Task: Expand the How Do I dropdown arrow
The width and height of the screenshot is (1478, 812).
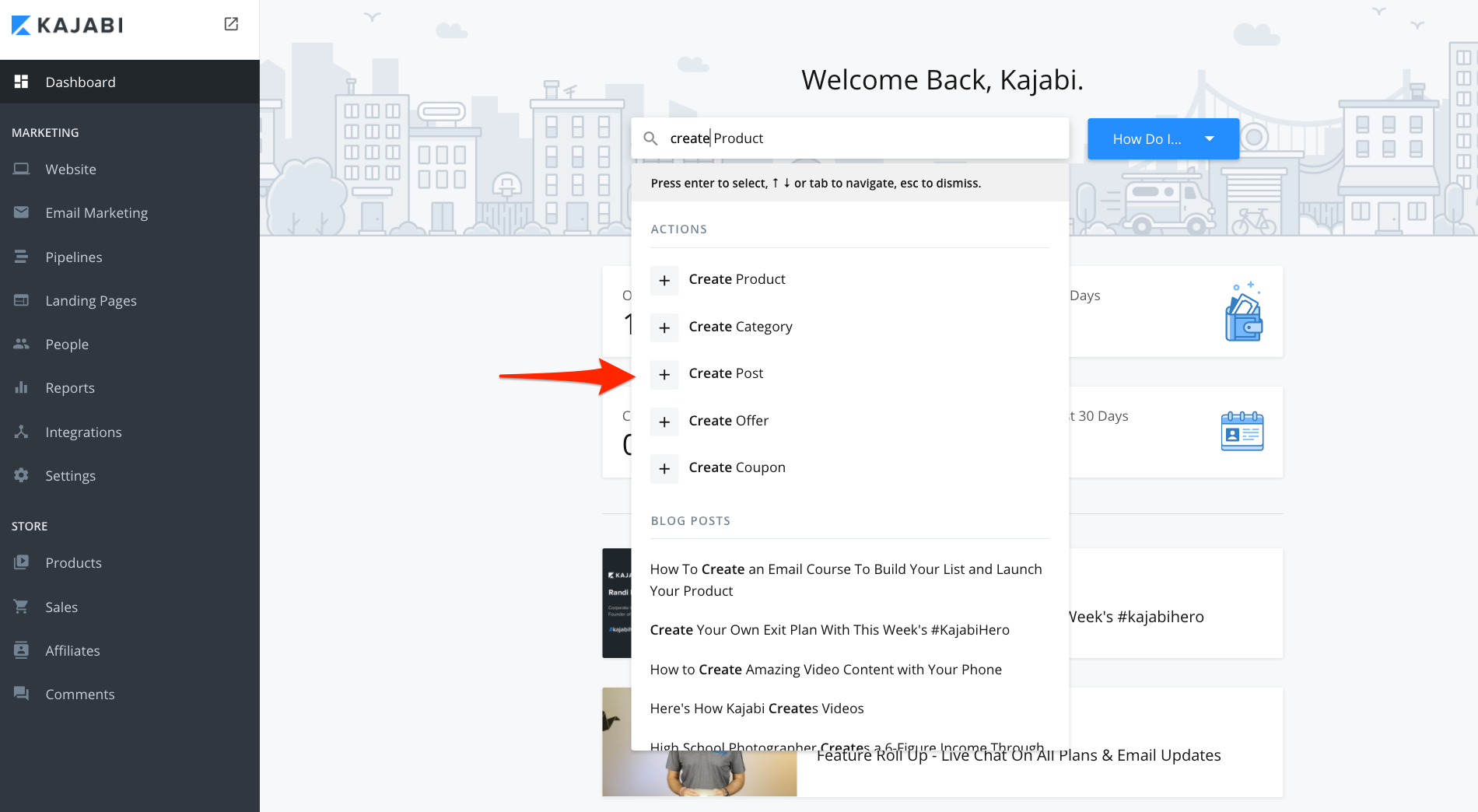Action: 1210,138
